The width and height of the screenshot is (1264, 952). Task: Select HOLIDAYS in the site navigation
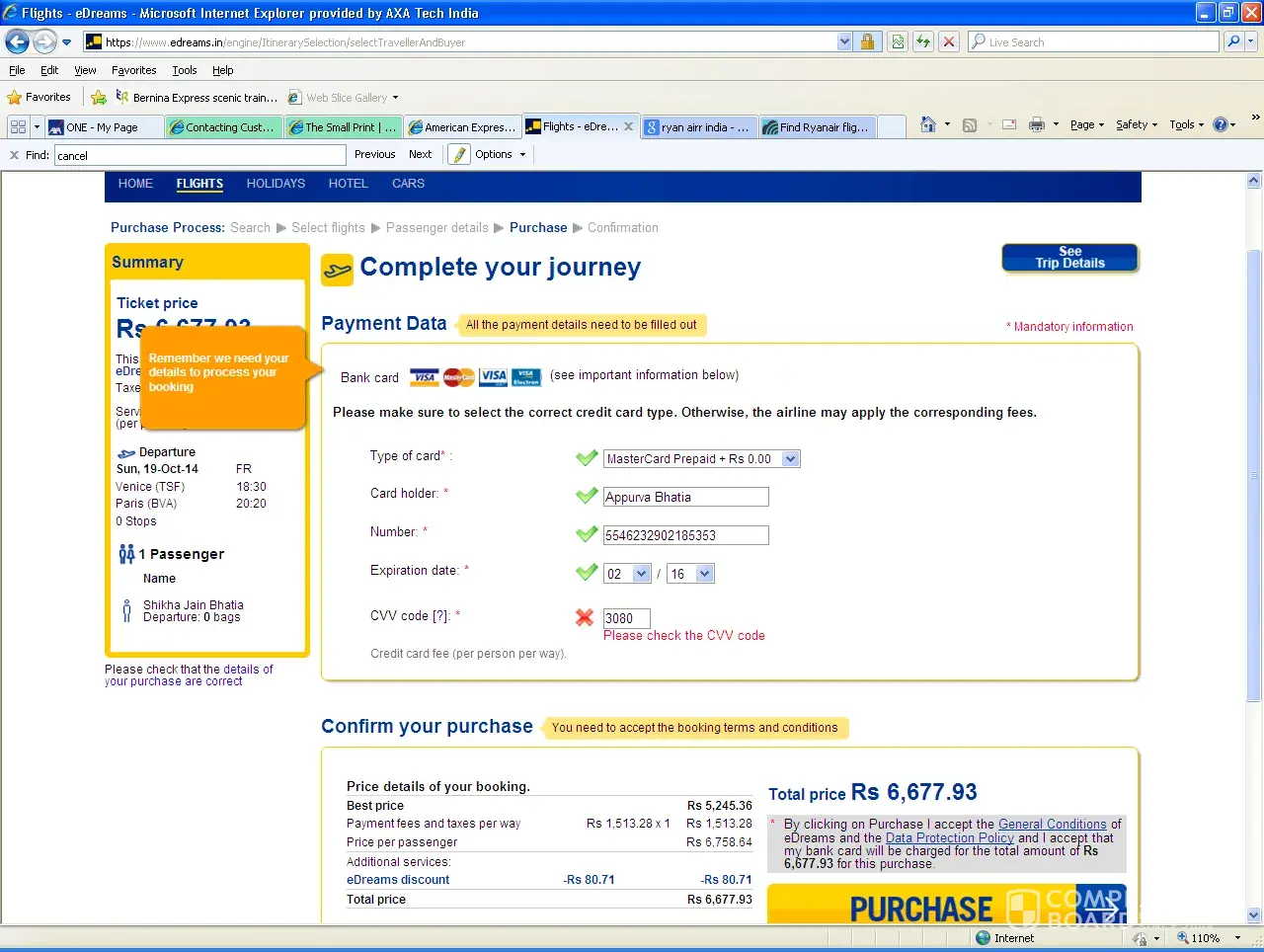click(x=276, y=184)
